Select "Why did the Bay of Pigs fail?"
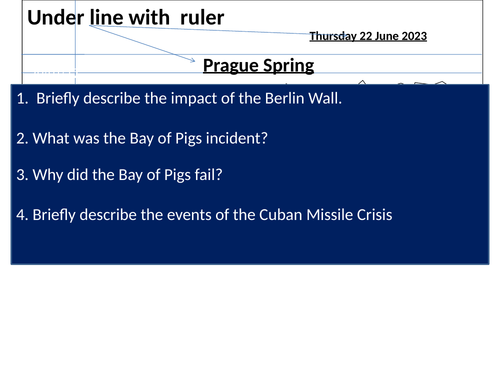Viewport: 500px width, 375px height. pos(119,175)
